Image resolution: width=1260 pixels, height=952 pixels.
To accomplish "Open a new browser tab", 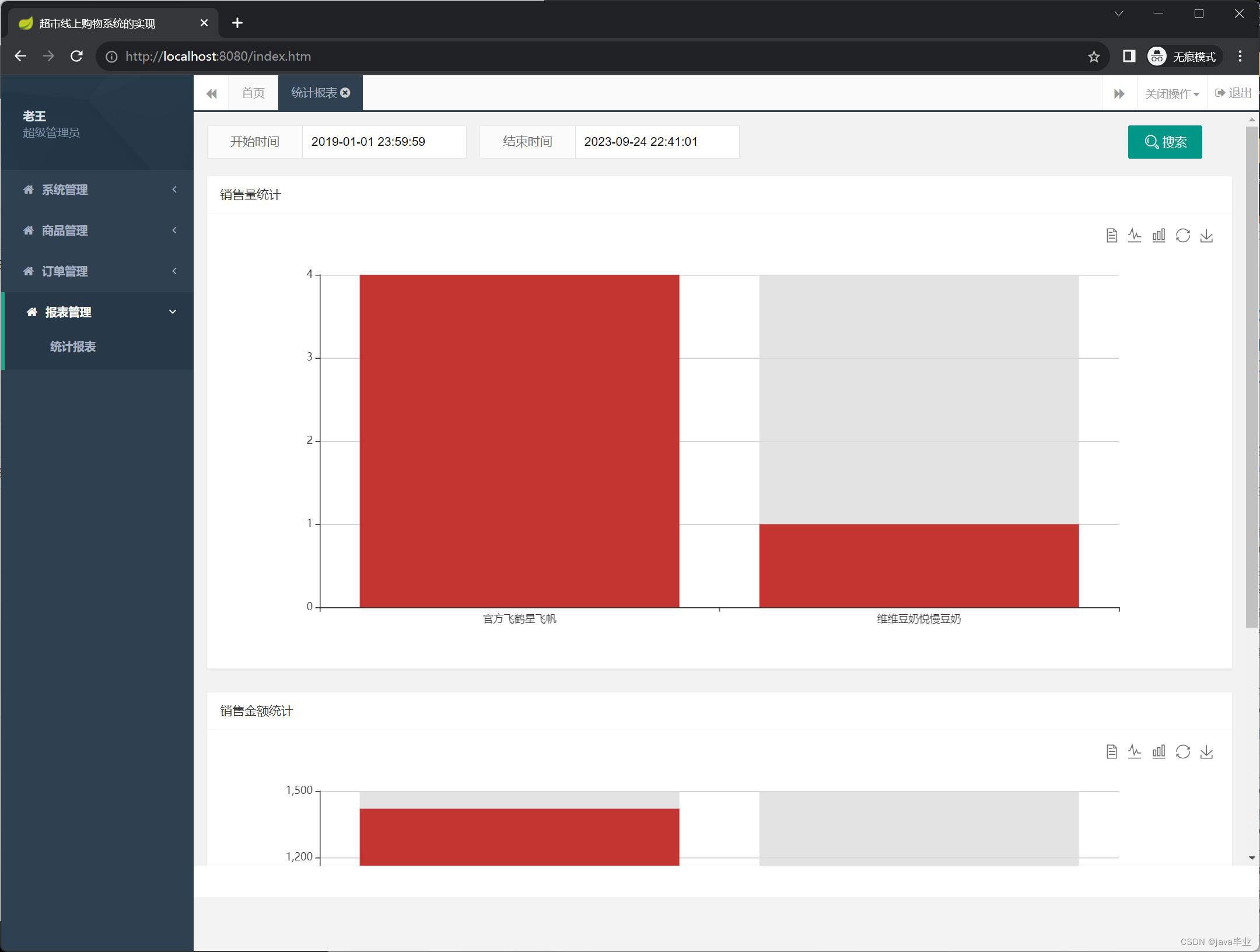I will point(237,23).
